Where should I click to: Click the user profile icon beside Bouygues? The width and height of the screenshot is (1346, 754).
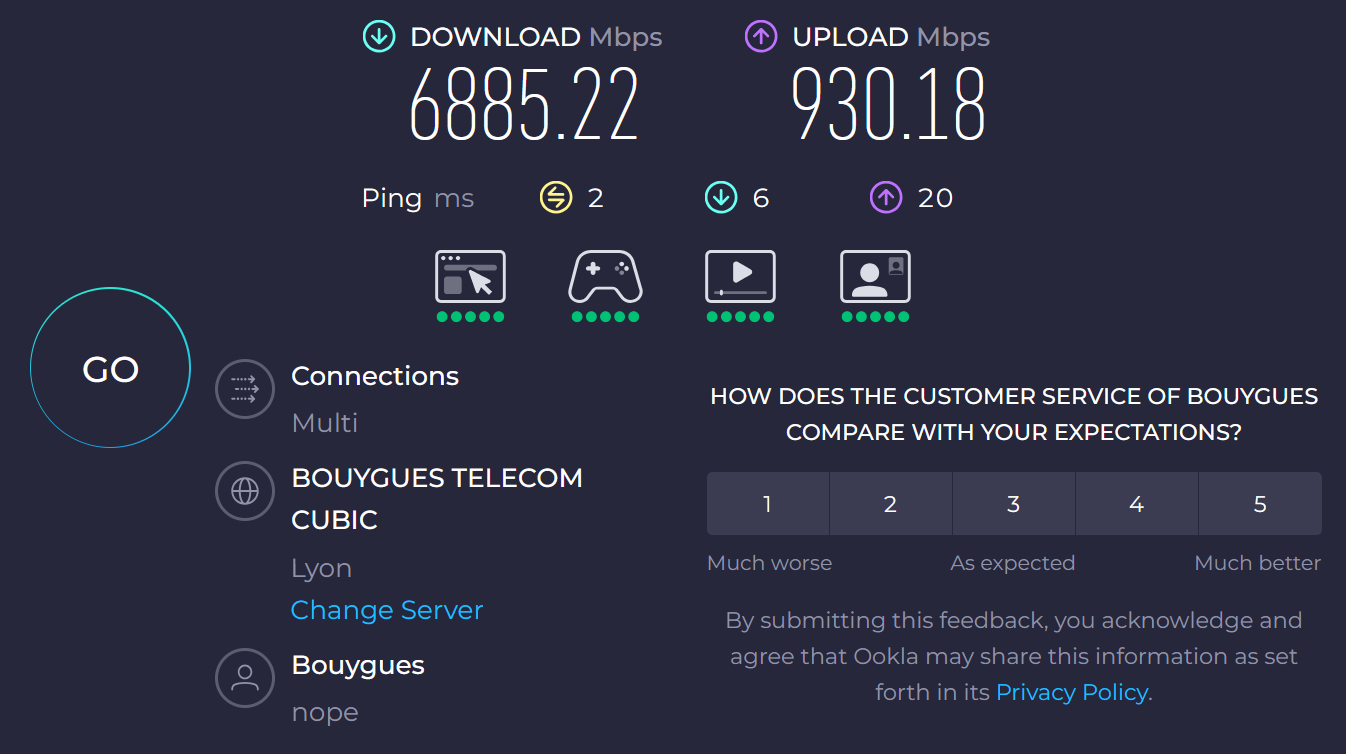245,678
